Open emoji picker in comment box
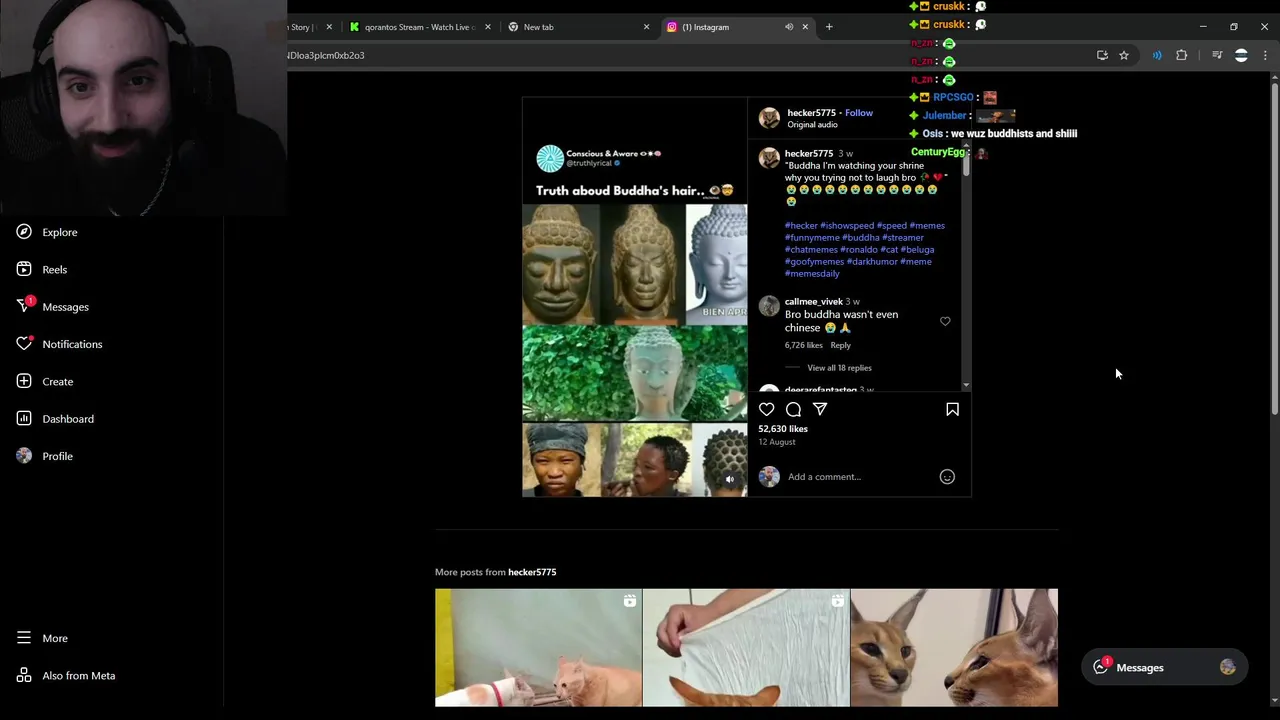Screen dimensions: 1280x720 [x=947, y=477]
